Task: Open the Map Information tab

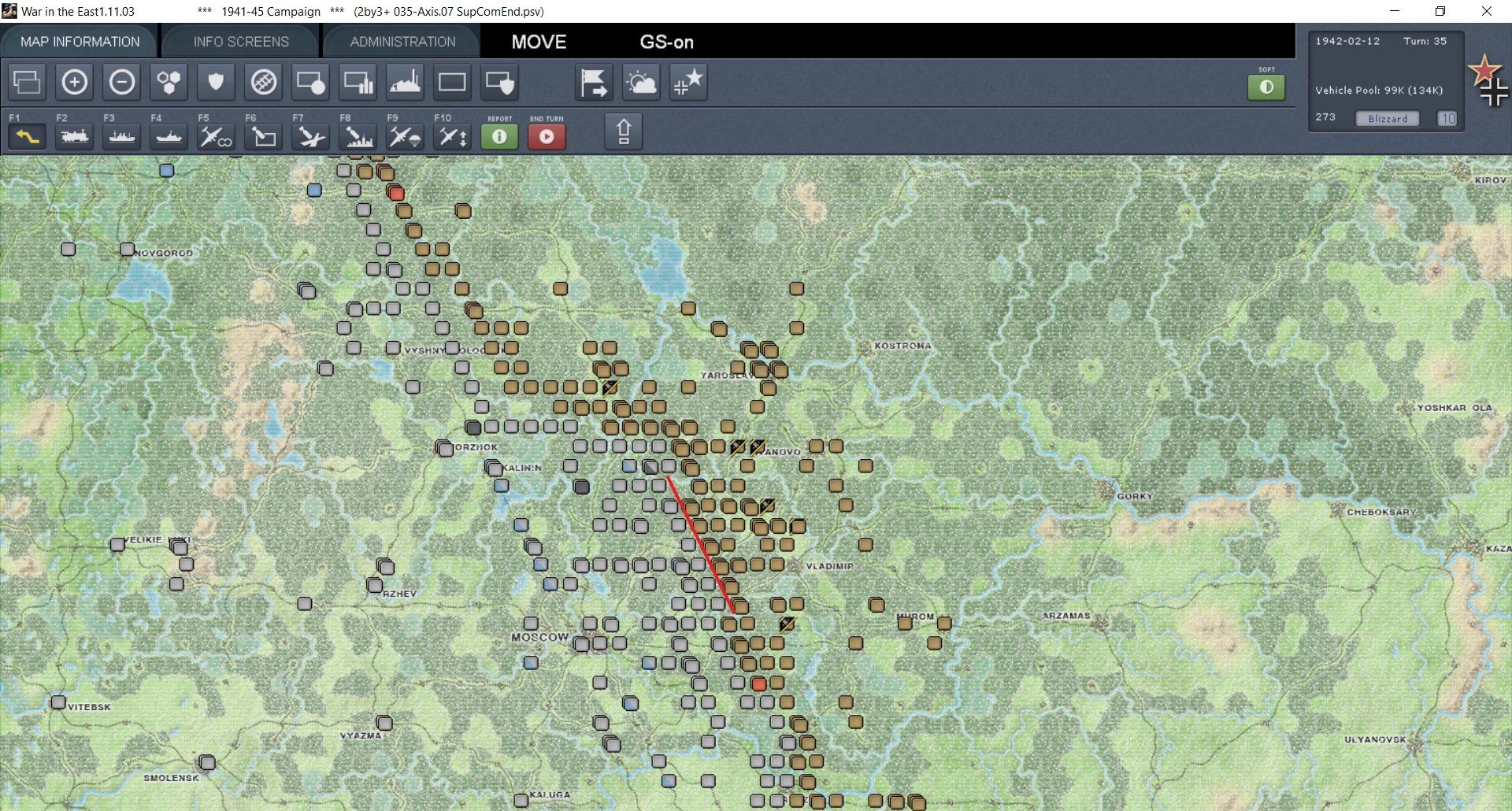Action: (x=80, y=42)
